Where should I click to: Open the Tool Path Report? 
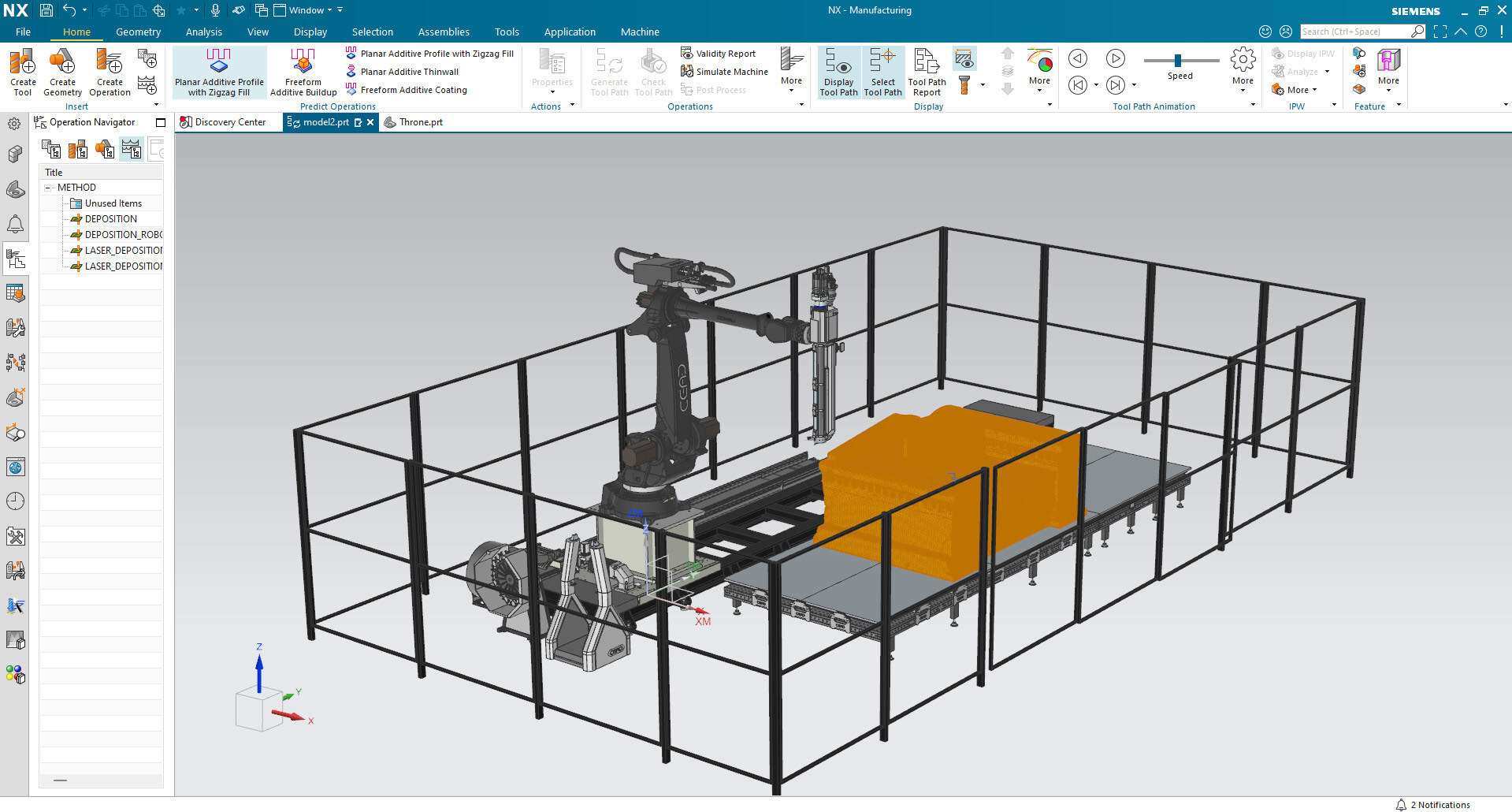click(x=927, y=72)
